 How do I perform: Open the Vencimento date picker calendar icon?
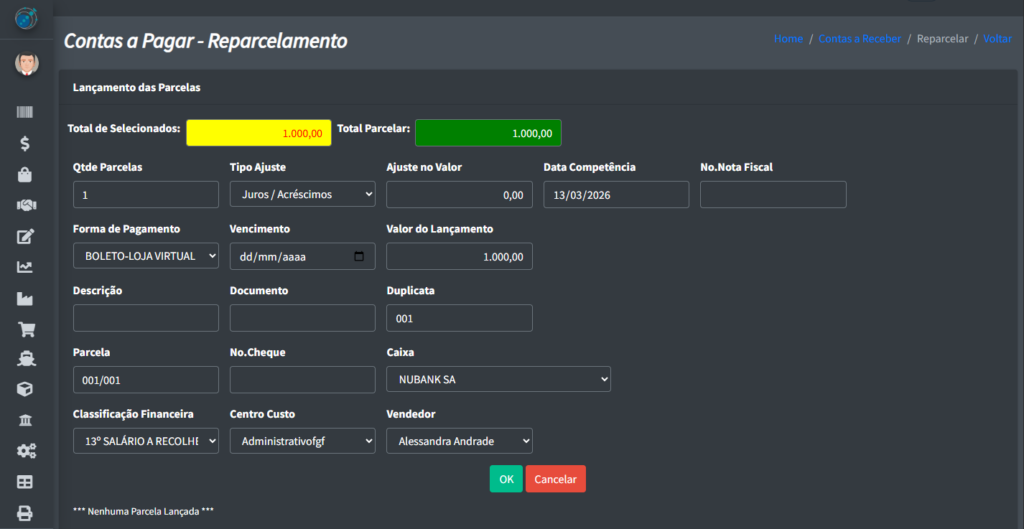tap(360, 257)
